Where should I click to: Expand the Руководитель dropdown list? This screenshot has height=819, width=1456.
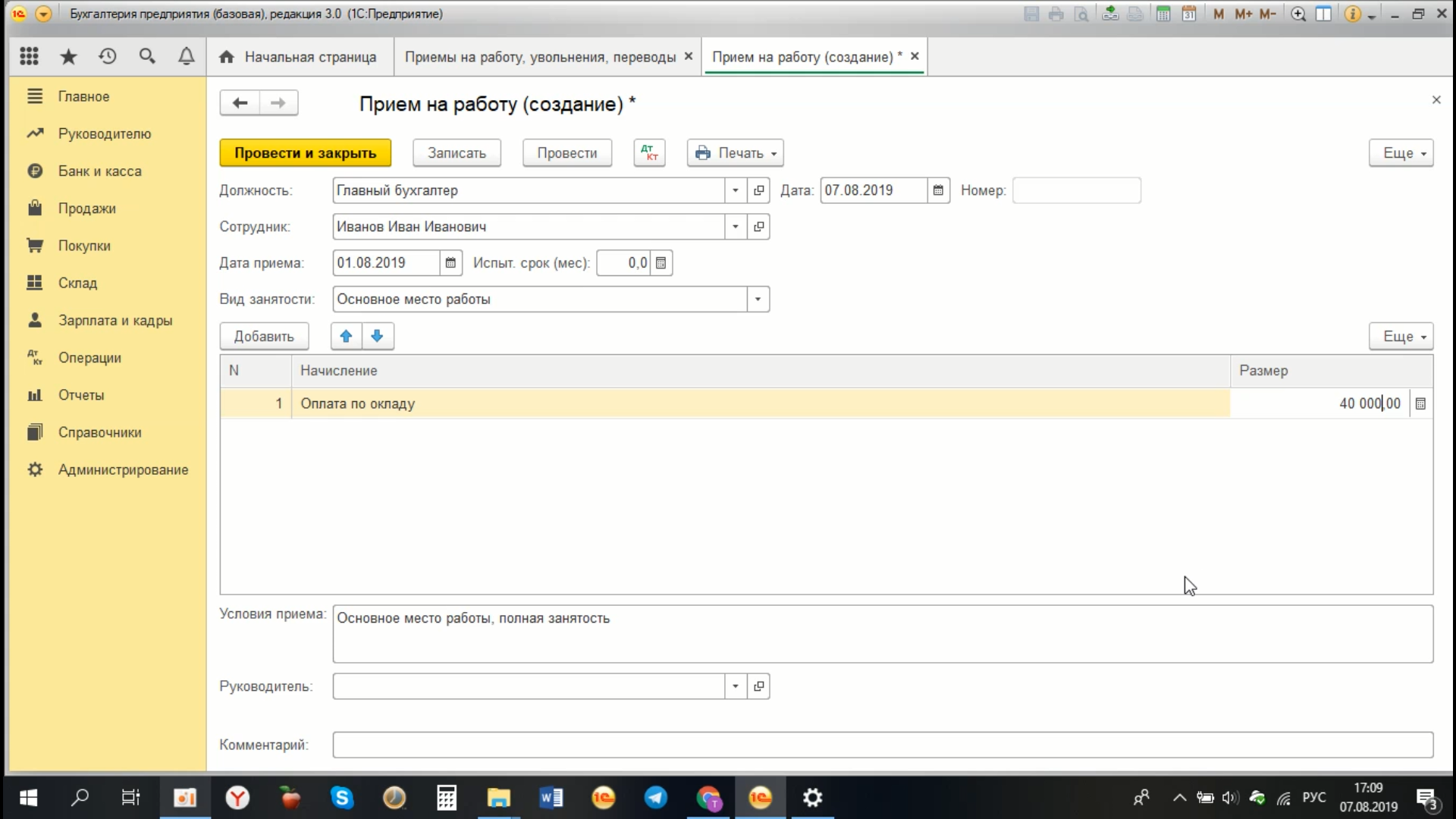point(735,686)
